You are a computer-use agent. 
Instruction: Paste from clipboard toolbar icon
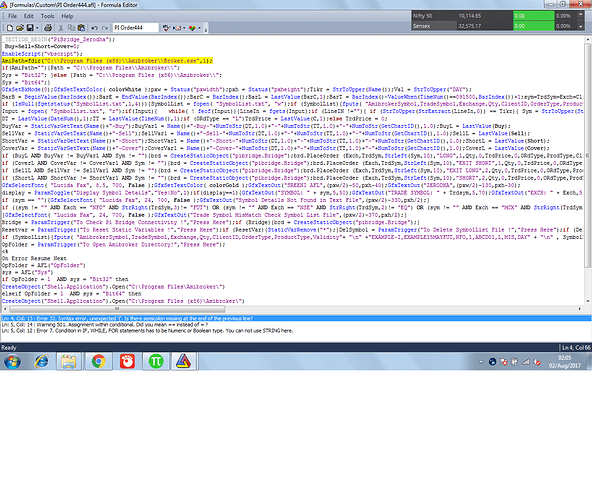81,28
